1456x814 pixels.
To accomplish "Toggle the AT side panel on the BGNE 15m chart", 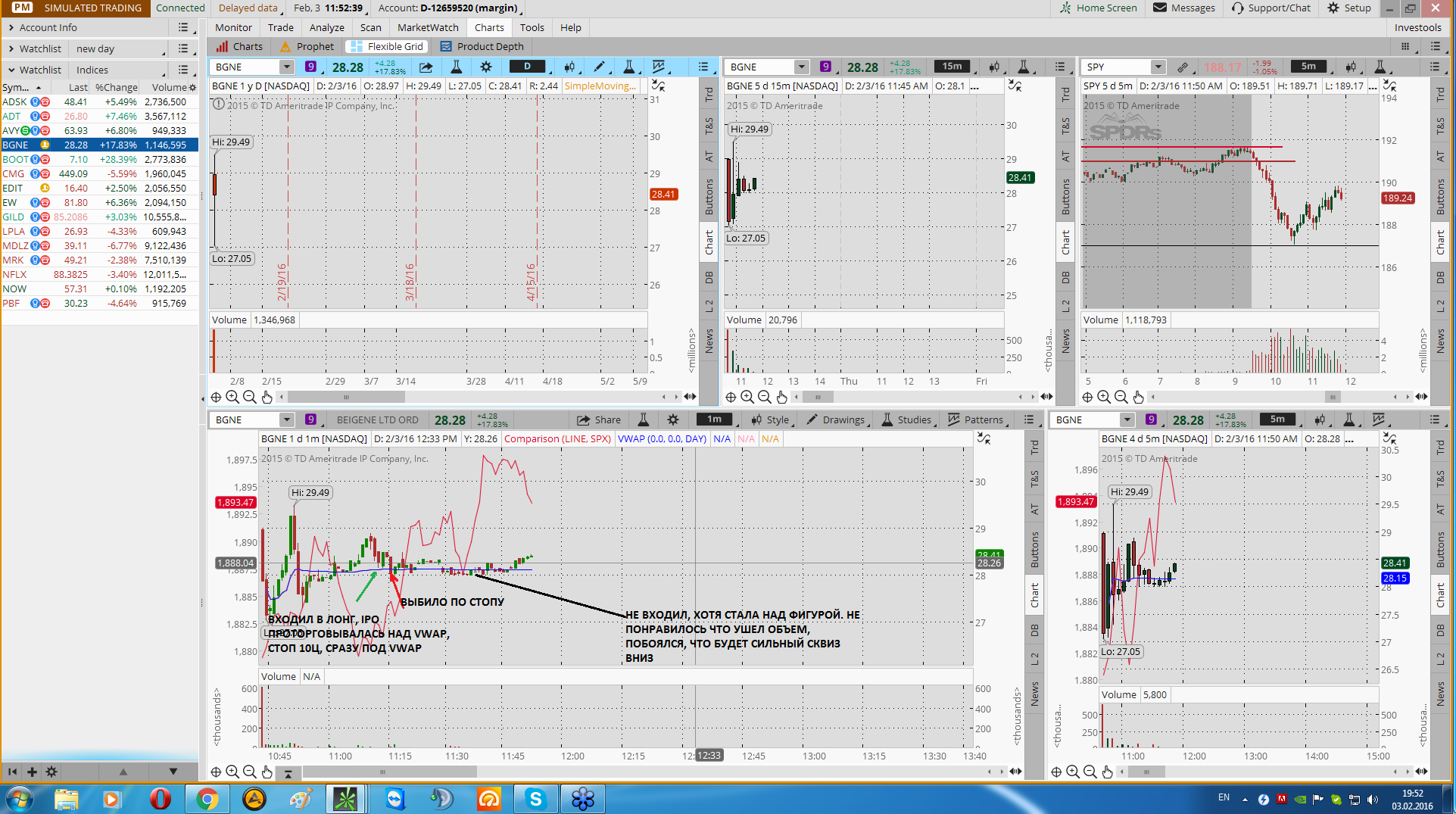I will (1065, 157).
